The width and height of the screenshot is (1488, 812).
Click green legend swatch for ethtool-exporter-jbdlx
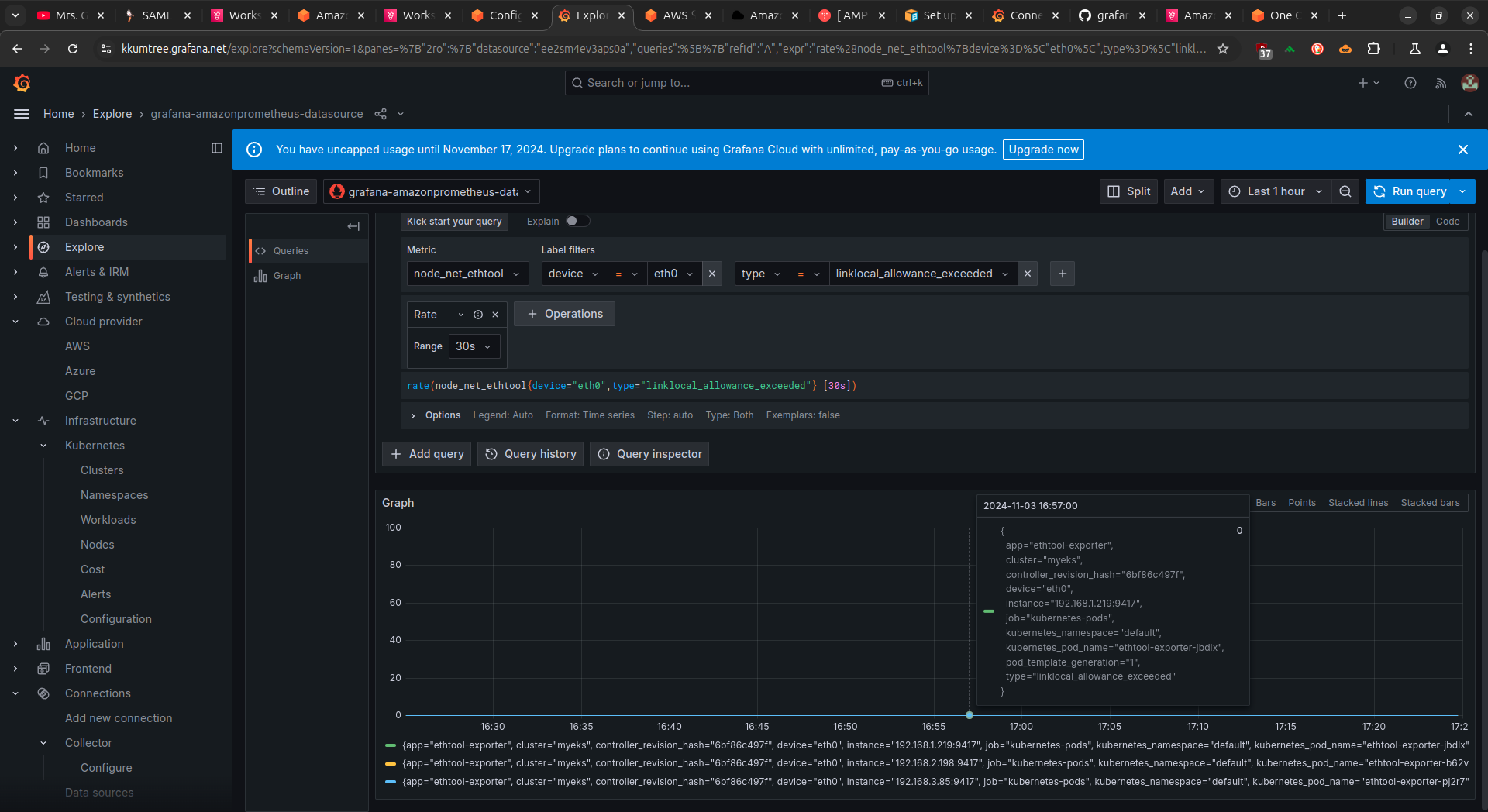click(x=391, y=745)
